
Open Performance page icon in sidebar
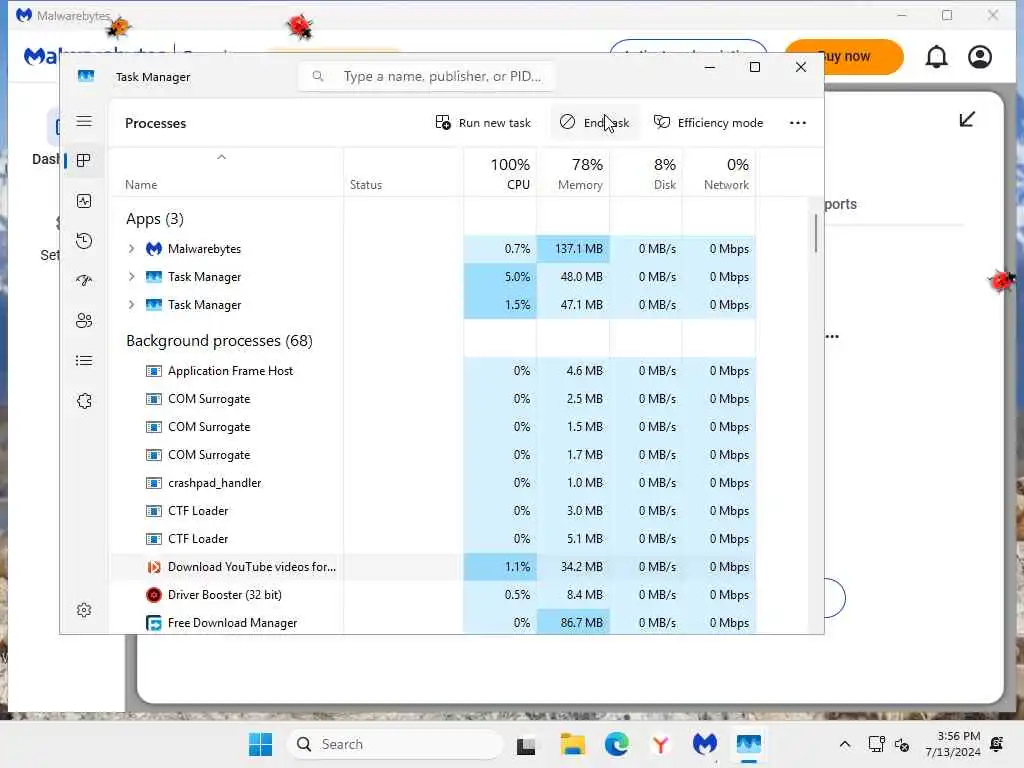click(x=84, y=201)
